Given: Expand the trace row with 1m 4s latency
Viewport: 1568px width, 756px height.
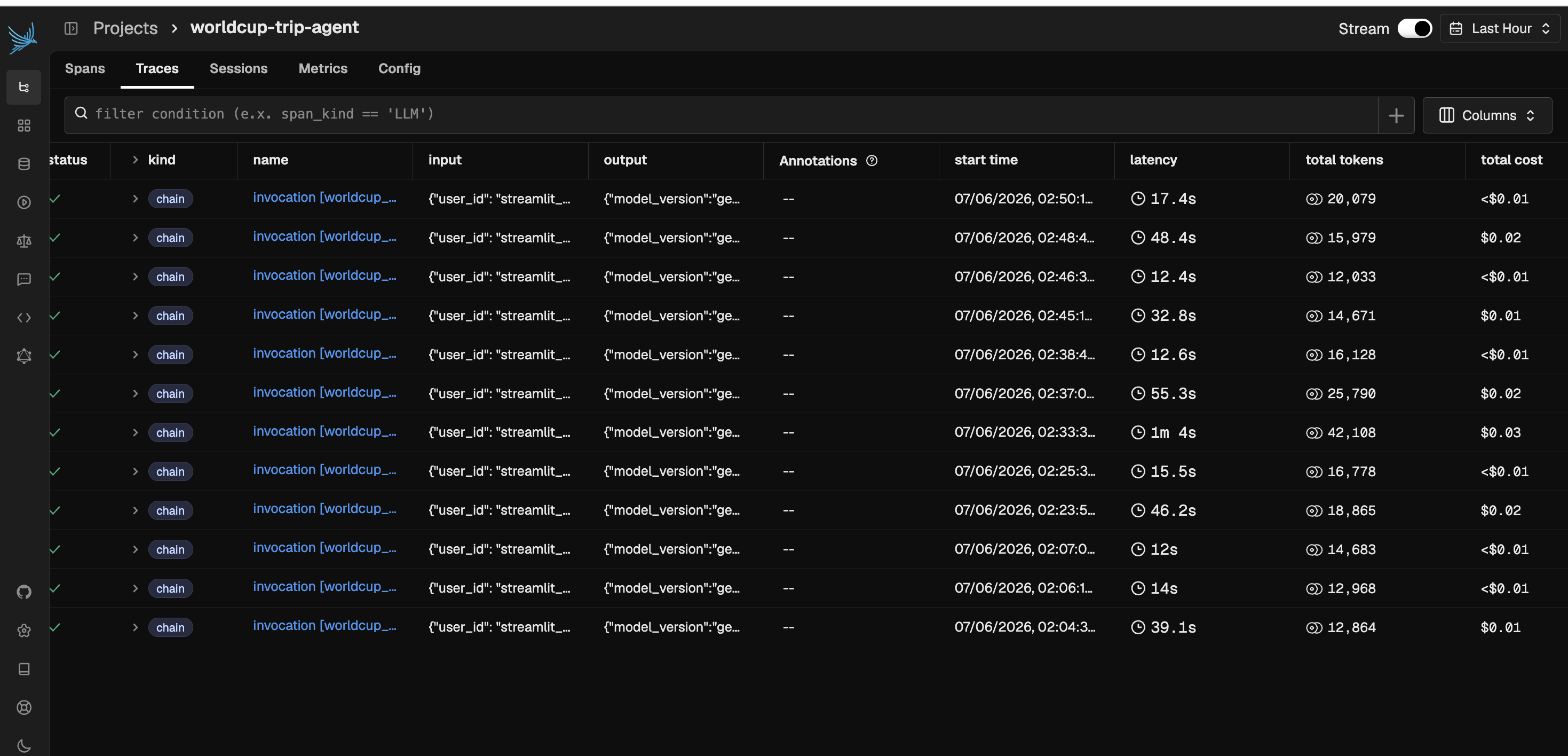Looking at the screenshot, I should (135, 432).
